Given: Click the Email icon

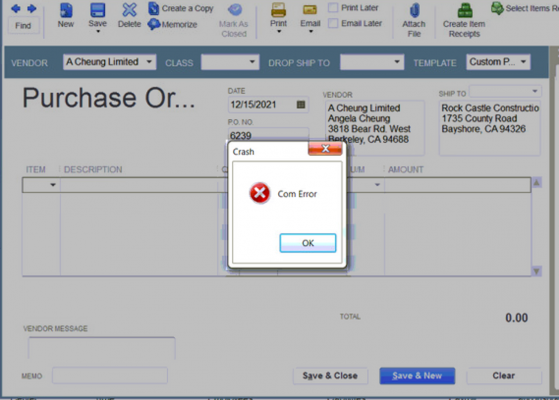Looking at the screenshot, I should [x=310, y=10].
